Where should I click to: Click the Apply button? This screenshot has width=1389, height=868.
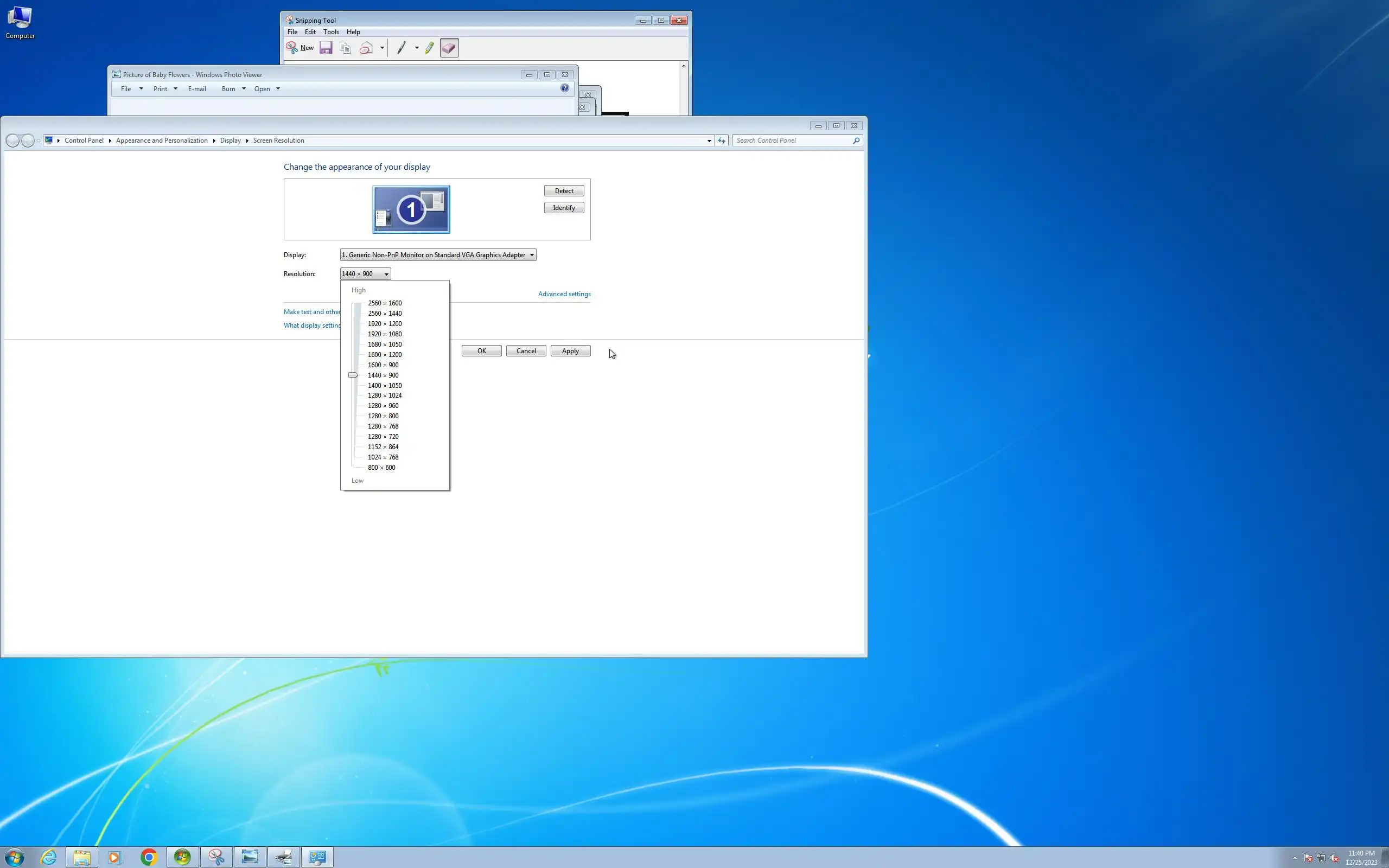[570, 351]
